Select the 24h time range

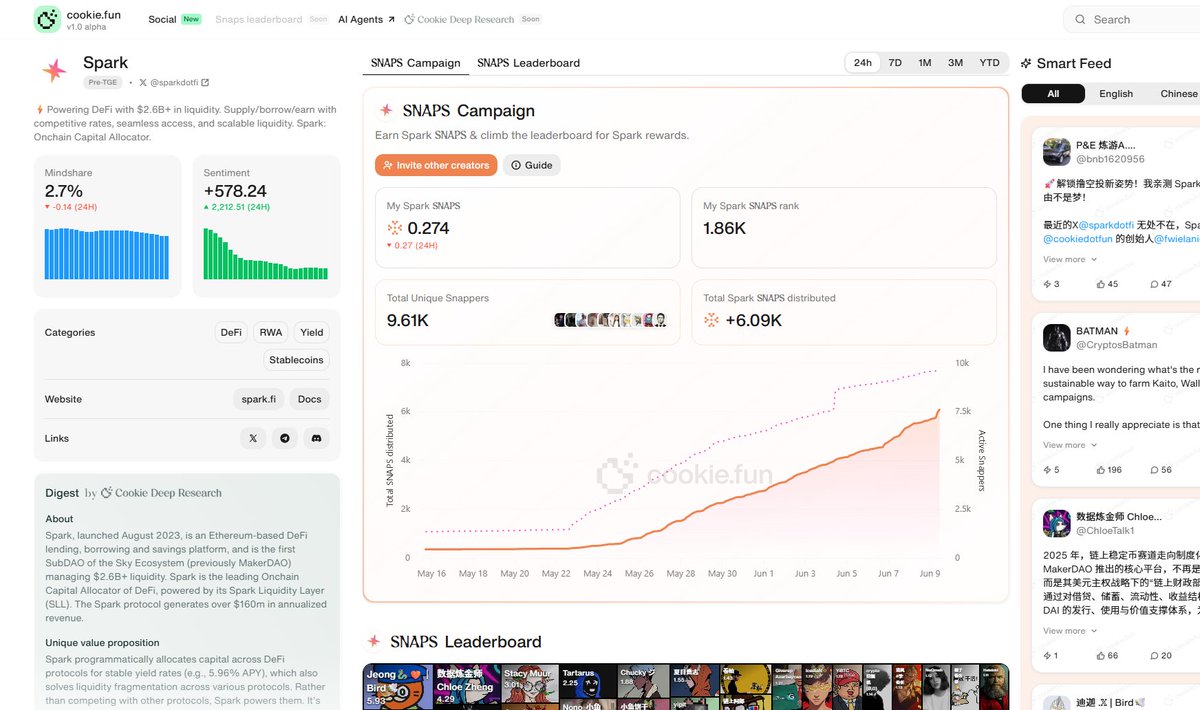(x=862, y=63)
